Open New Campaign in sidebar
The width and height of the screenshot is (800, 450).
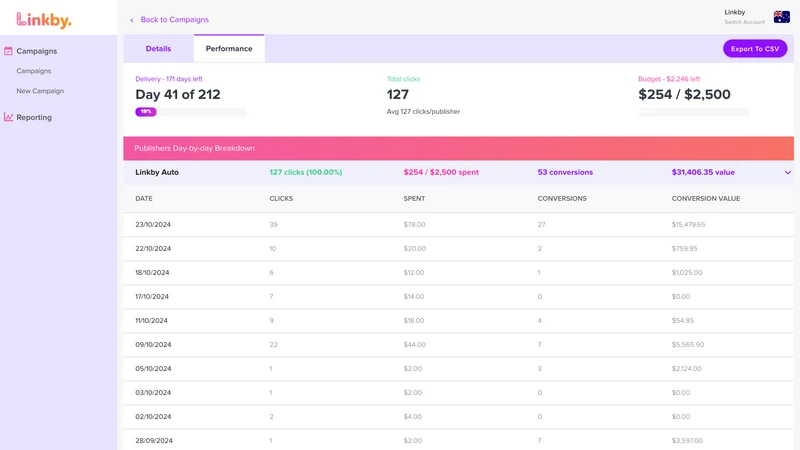40,91
